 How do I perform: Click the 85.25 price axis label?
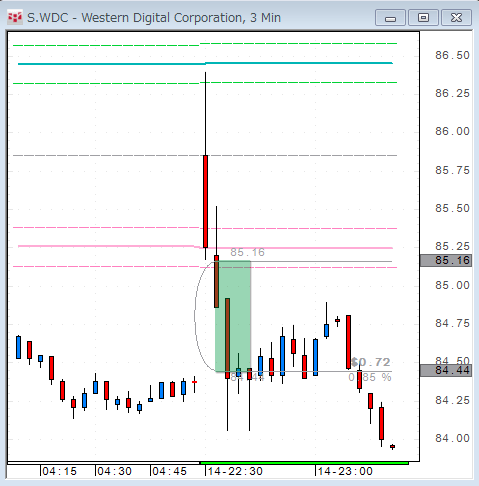click(452, 246)
